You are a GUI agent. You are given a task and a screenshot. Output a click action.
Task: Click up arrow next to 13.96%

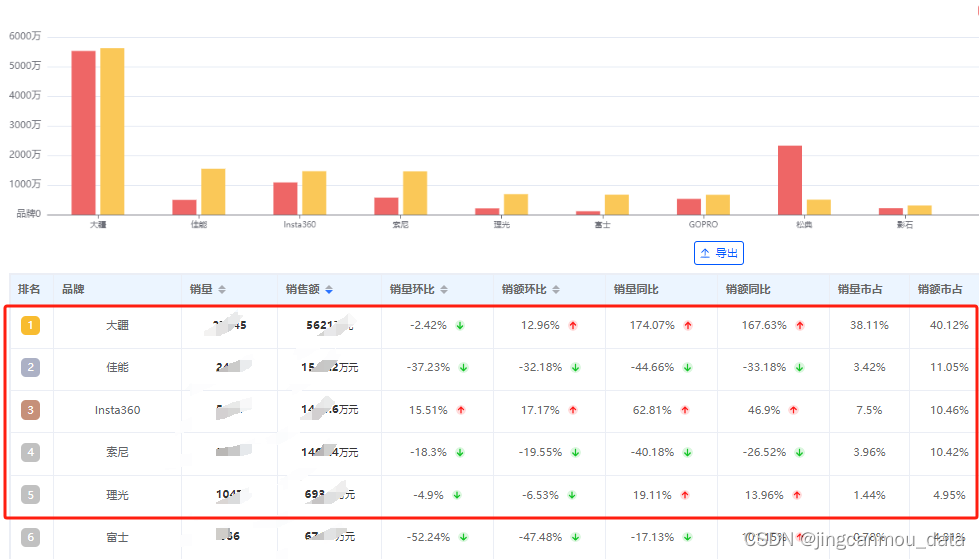(797, 495)
